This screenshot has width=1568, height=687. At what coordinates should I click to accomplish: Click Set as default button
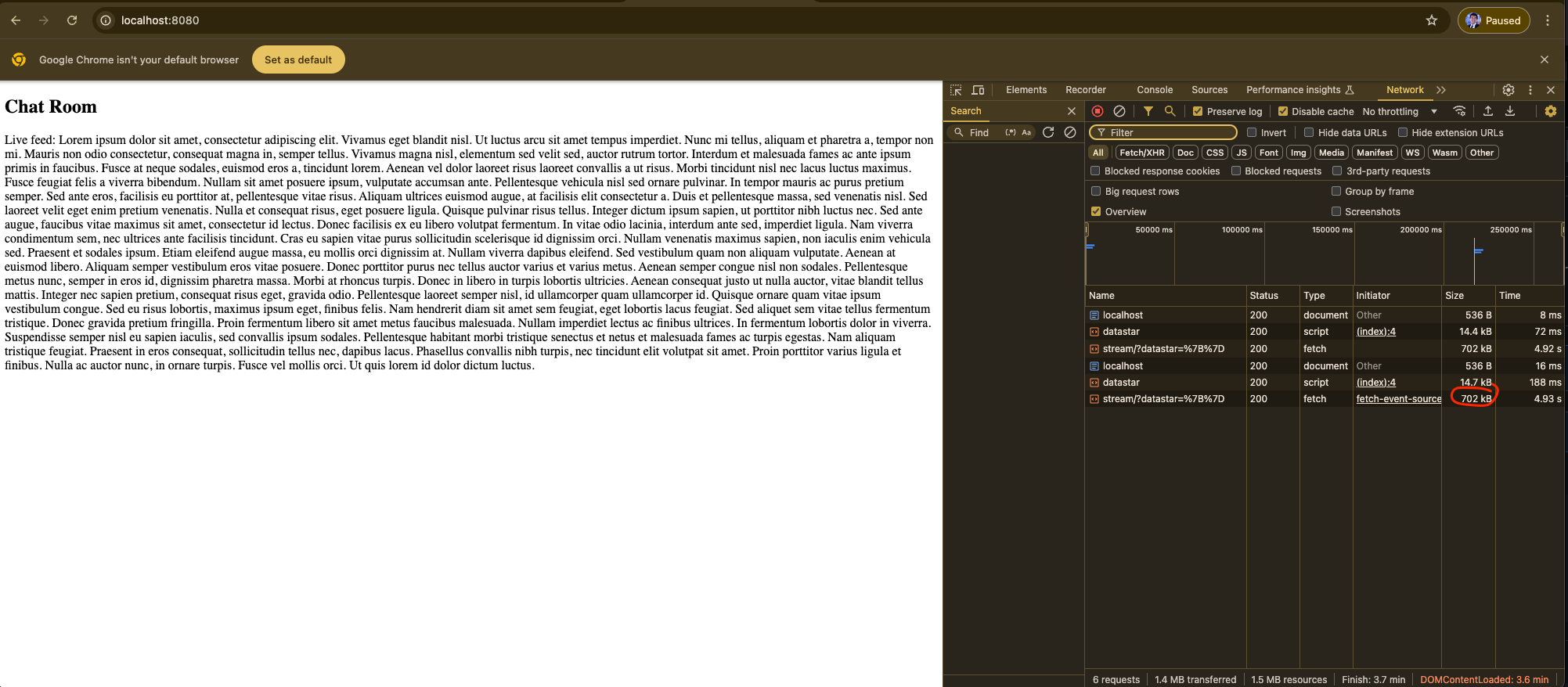(x=298, y=59)
